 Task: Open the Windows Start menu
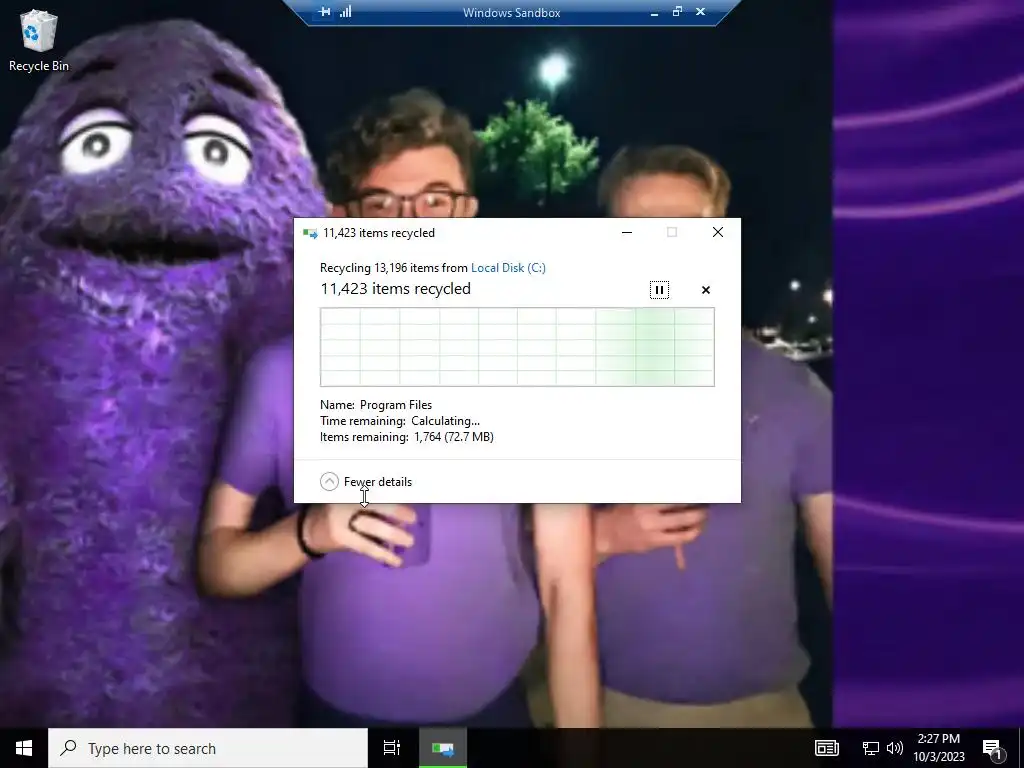24,748
